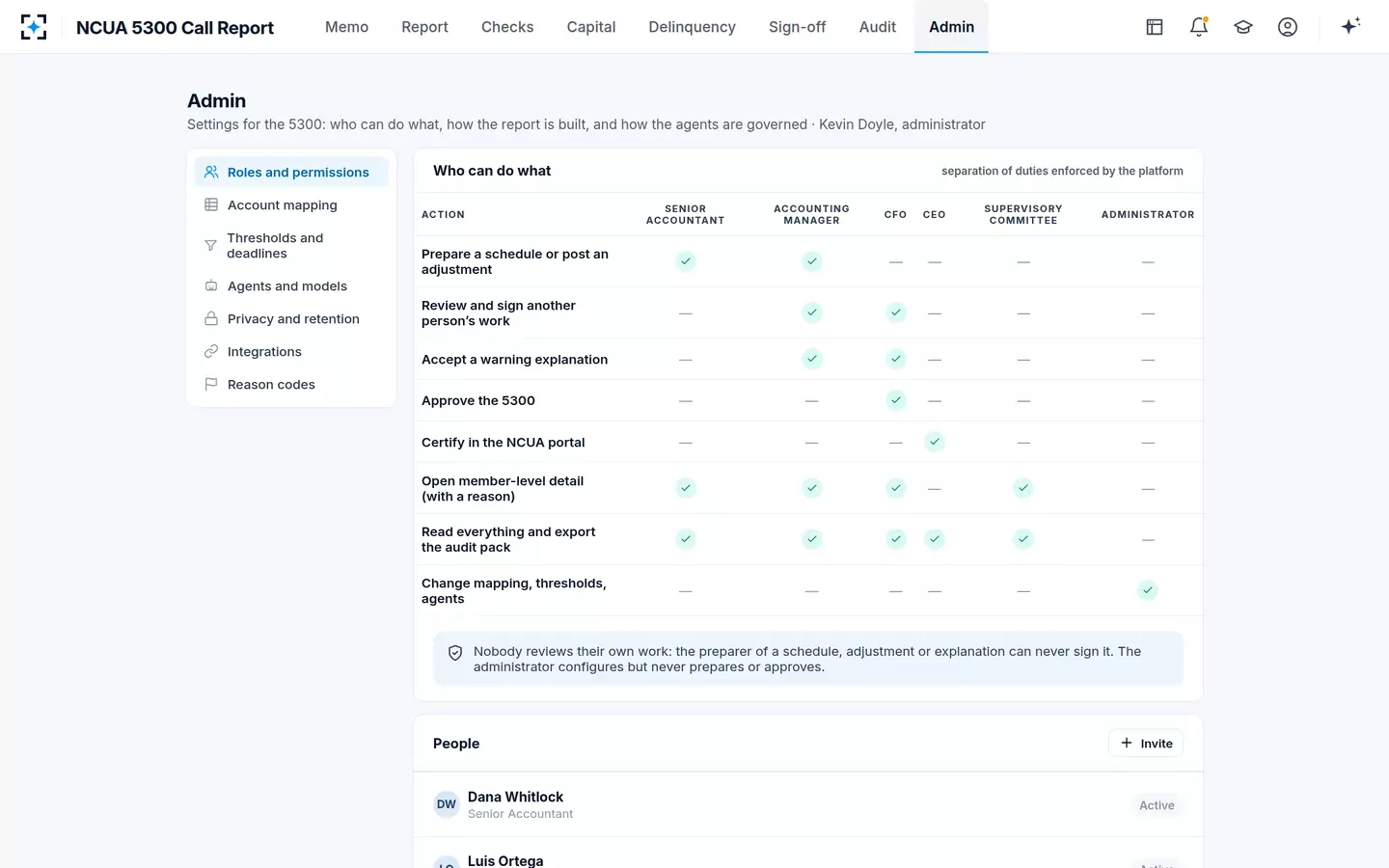Click Dana Whitlock's DW avatar
1389x868 pixels.
pyautogui.click(x=447, y=804)
